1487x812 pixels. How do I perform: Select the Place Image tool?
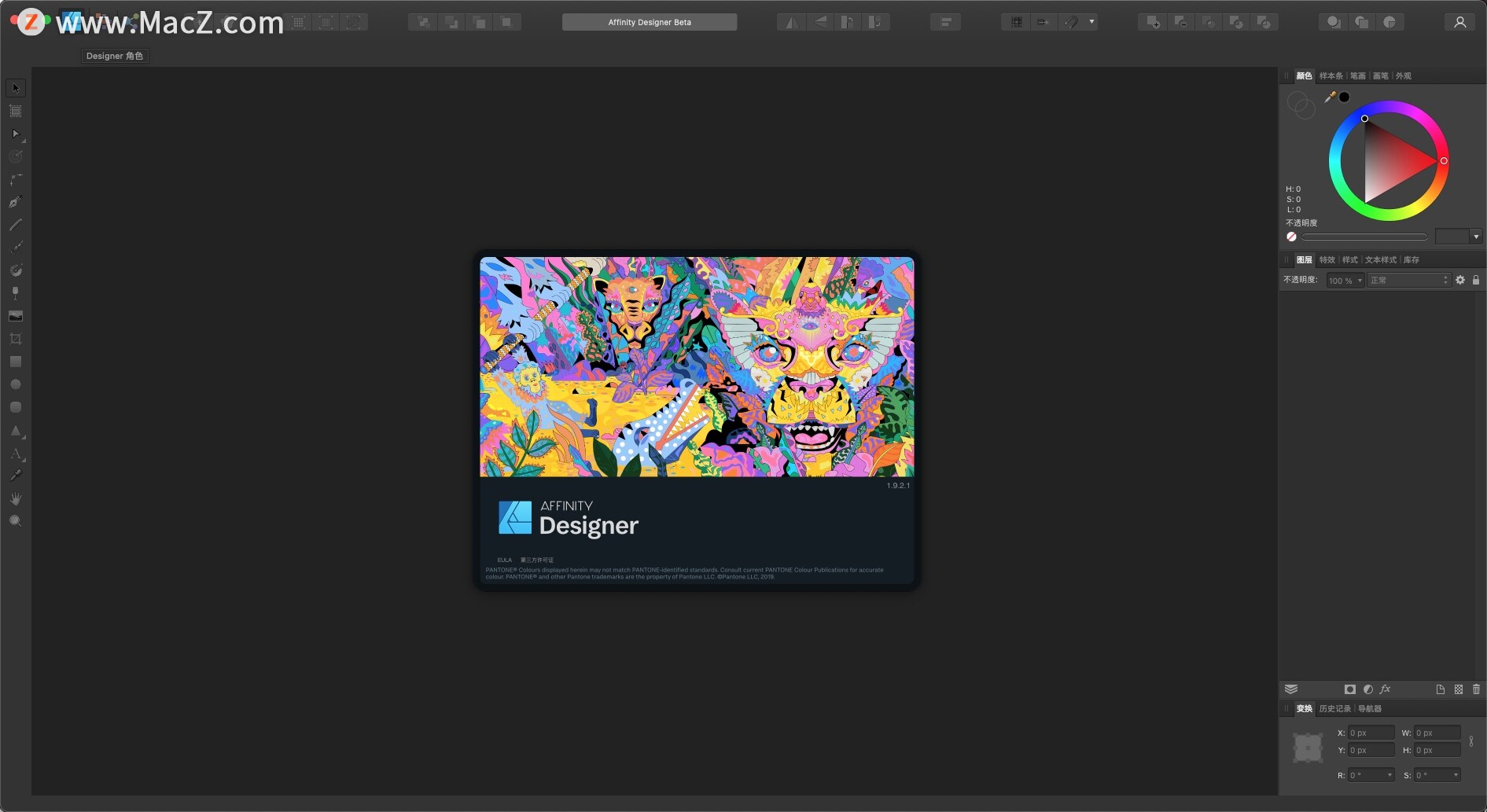(16, 316)
